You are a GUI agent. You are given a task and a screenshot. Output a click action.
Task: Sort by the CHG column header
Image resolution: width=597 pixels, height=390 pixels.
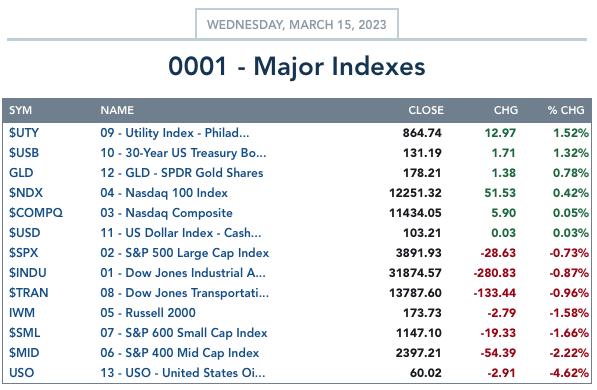click(x=506, y=110)
